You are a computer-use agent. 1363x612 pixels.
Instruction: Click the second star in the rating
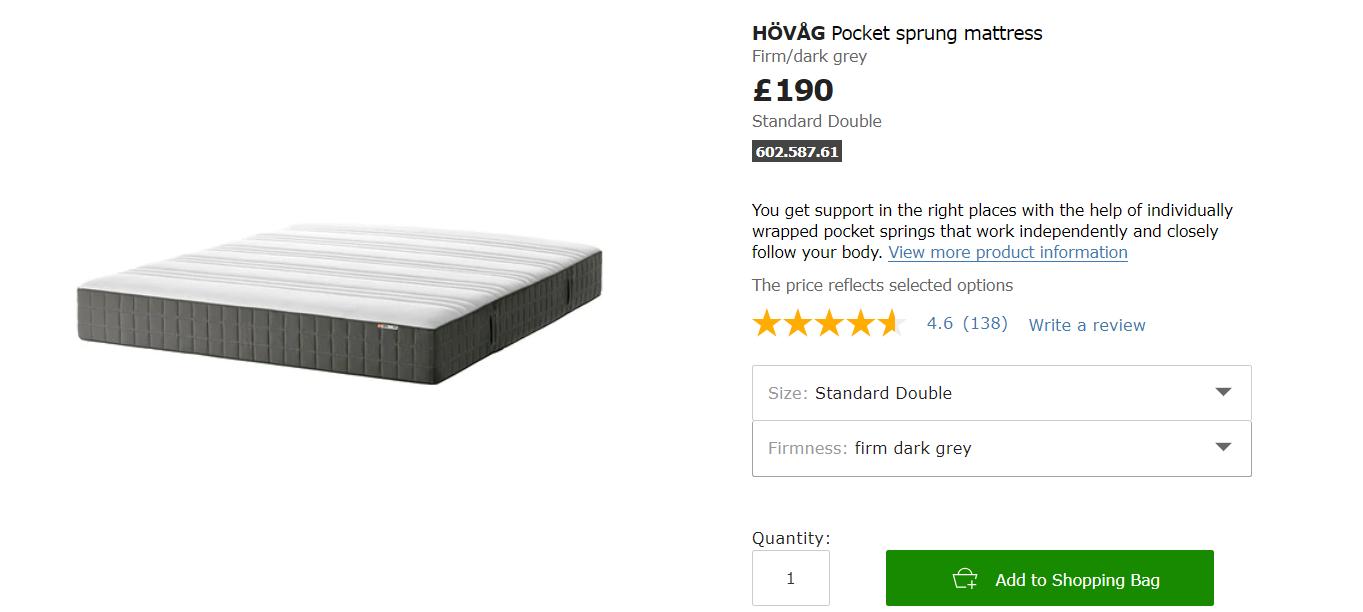[x=798, y=323]
